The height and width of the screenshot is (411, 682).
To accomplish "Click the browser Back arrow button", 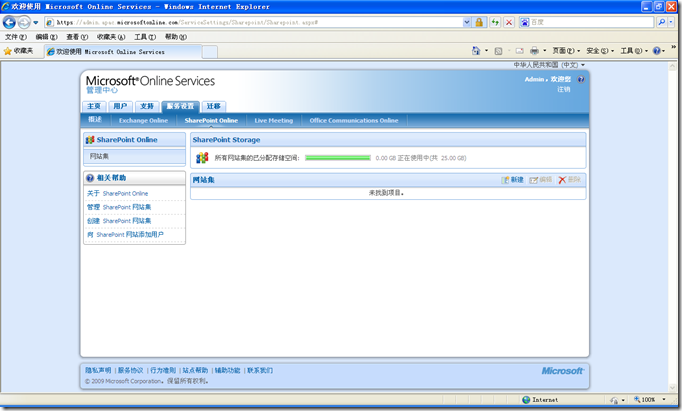I will coord(9,22).
